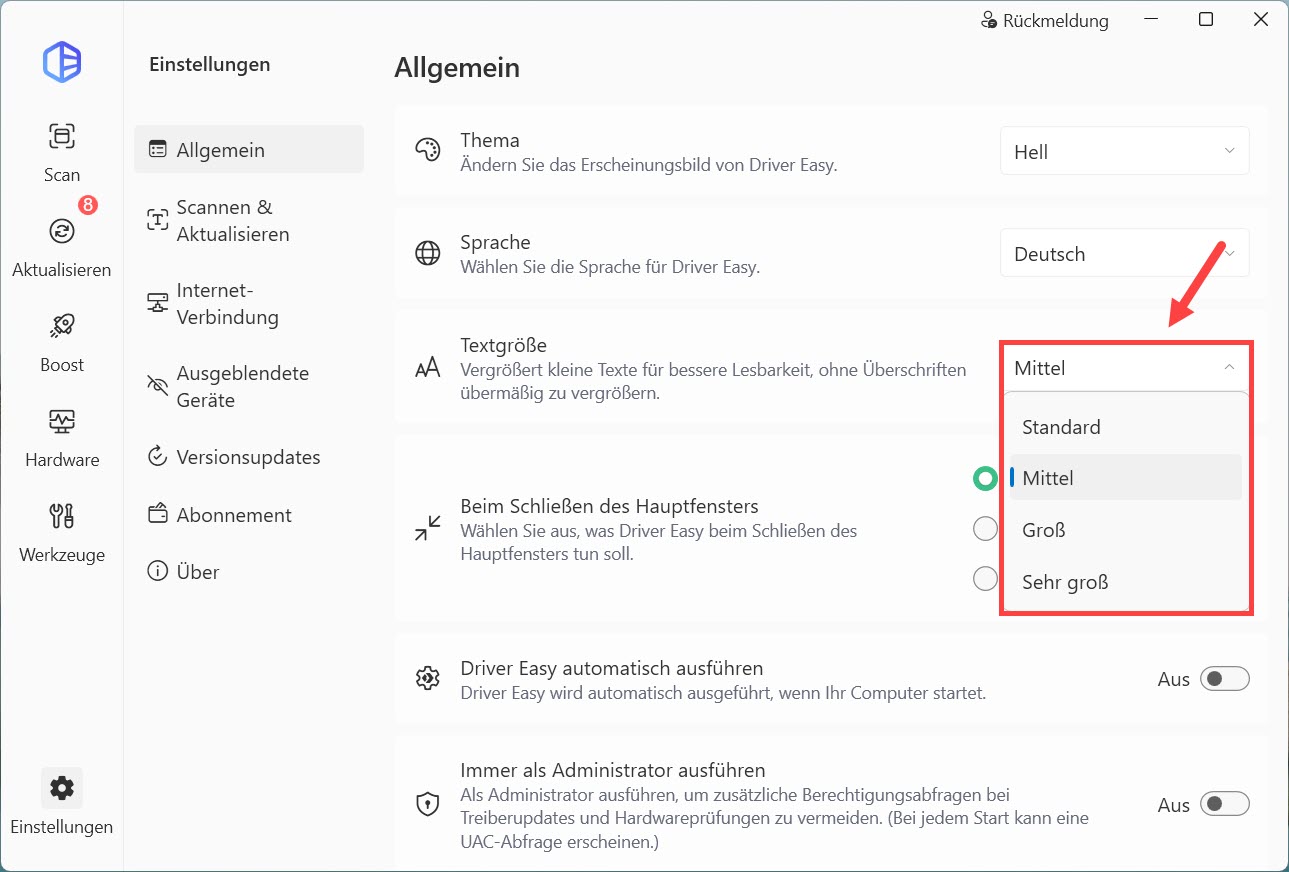1289x872 pixels.
Task: Click the automatisch ausführen gear icon
Action: [x=427, y=678]
